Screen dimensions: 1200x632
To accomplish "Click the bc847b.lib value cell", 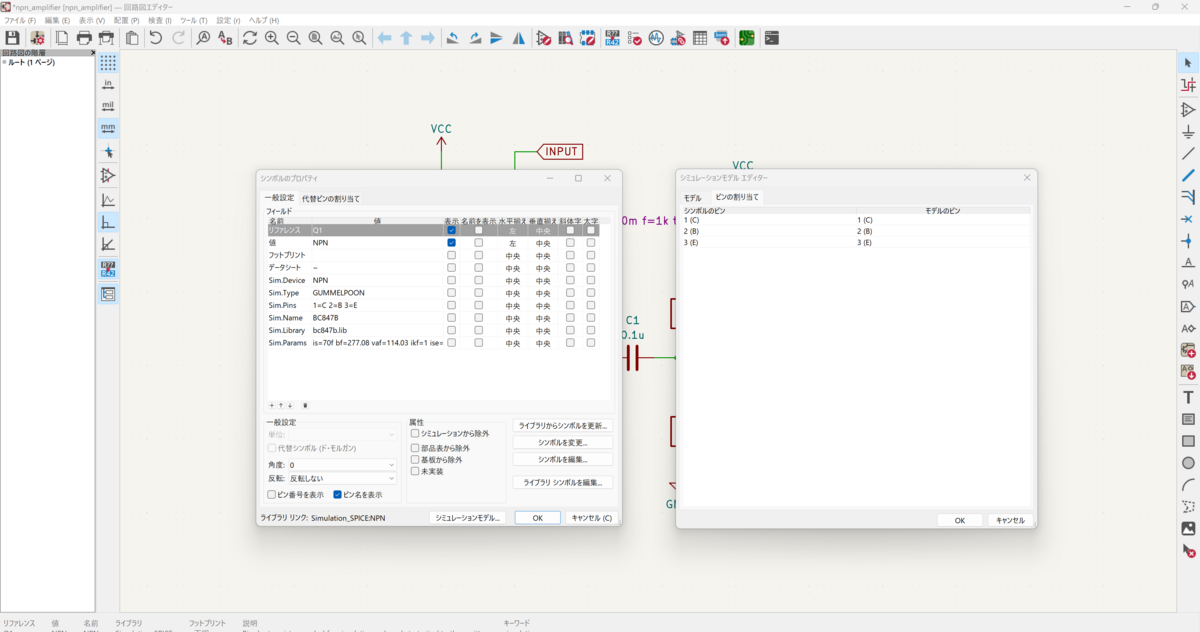I will click(377, 330).
